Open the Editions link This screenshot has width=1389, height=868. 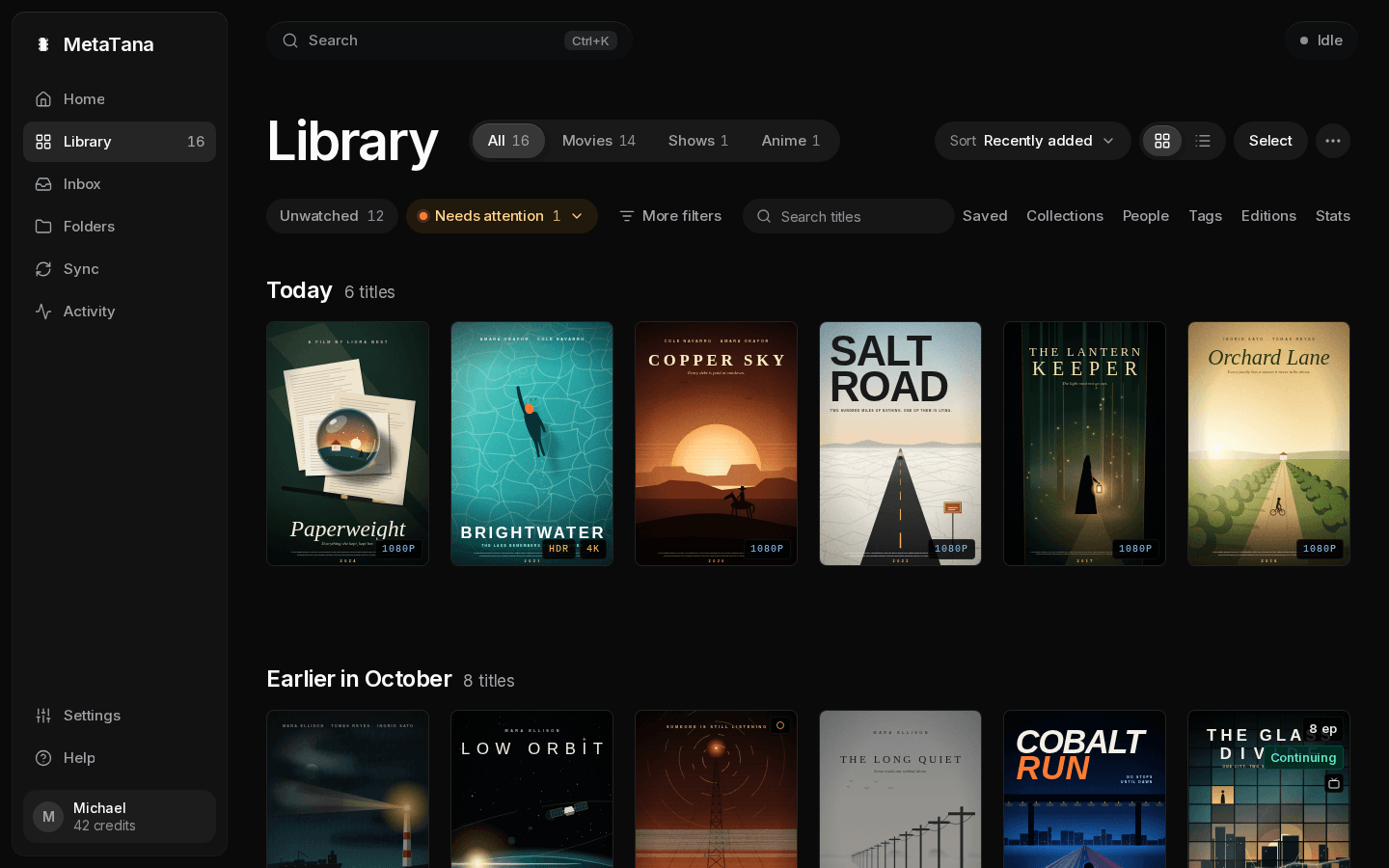1268,216
